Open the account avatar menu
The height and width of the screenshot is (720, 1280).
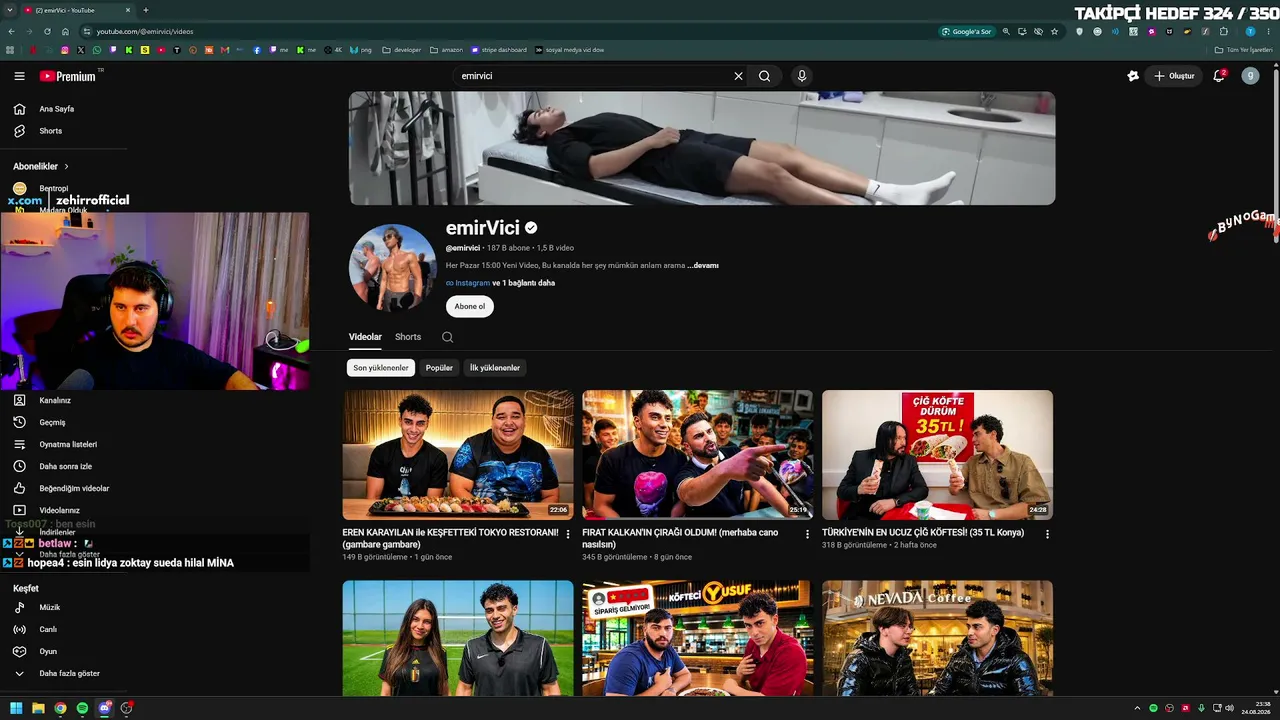click(1250, 76)
